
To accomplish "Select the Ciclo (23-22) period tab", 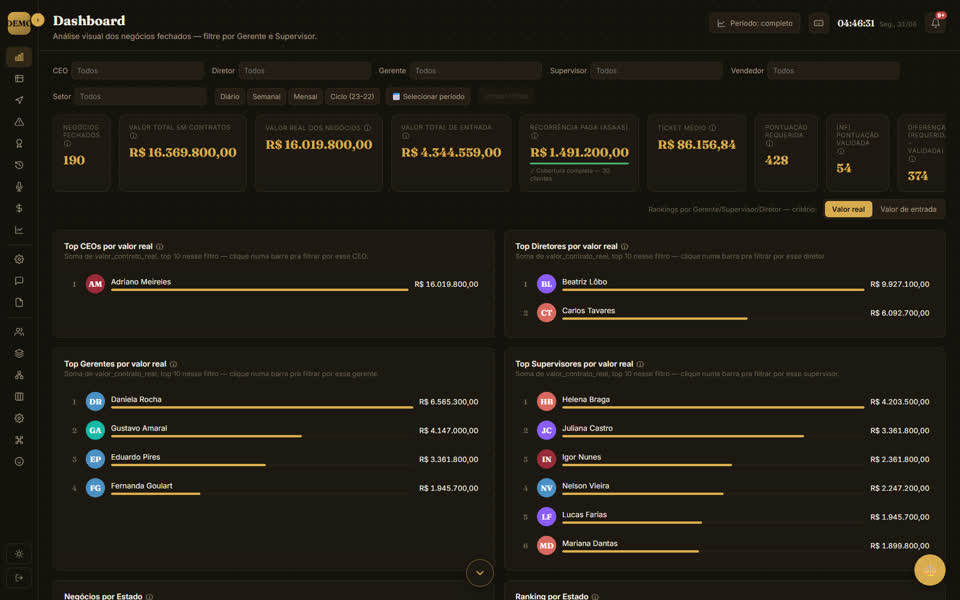I will tap(352, 97).
